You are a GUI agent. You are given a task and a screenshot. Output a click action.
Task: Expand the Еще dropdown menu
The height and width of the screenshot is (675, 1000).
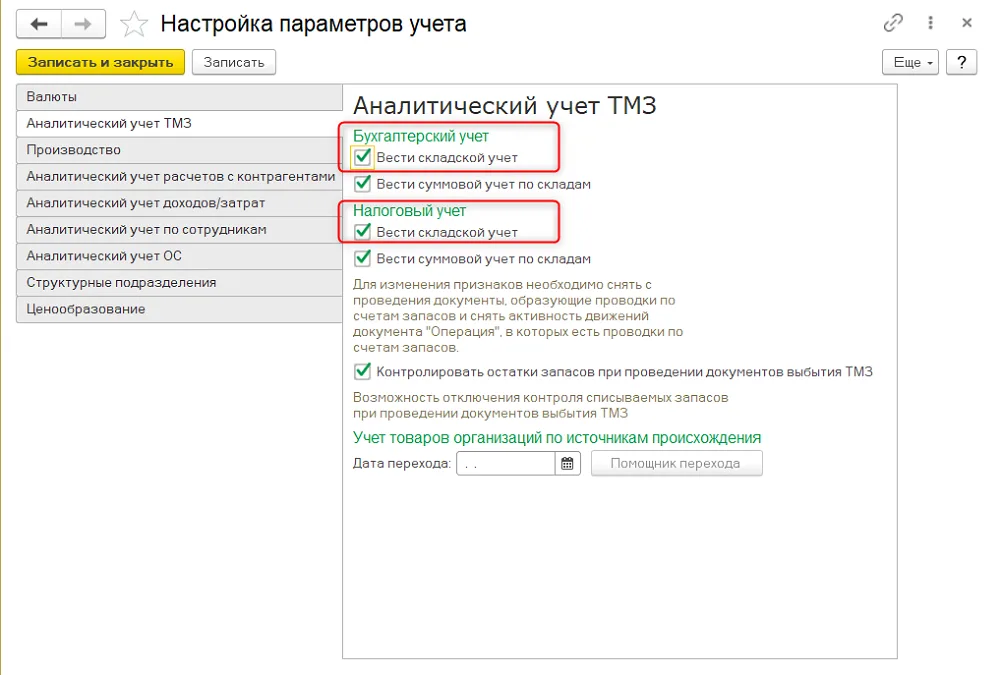click(x=910, y=63)
